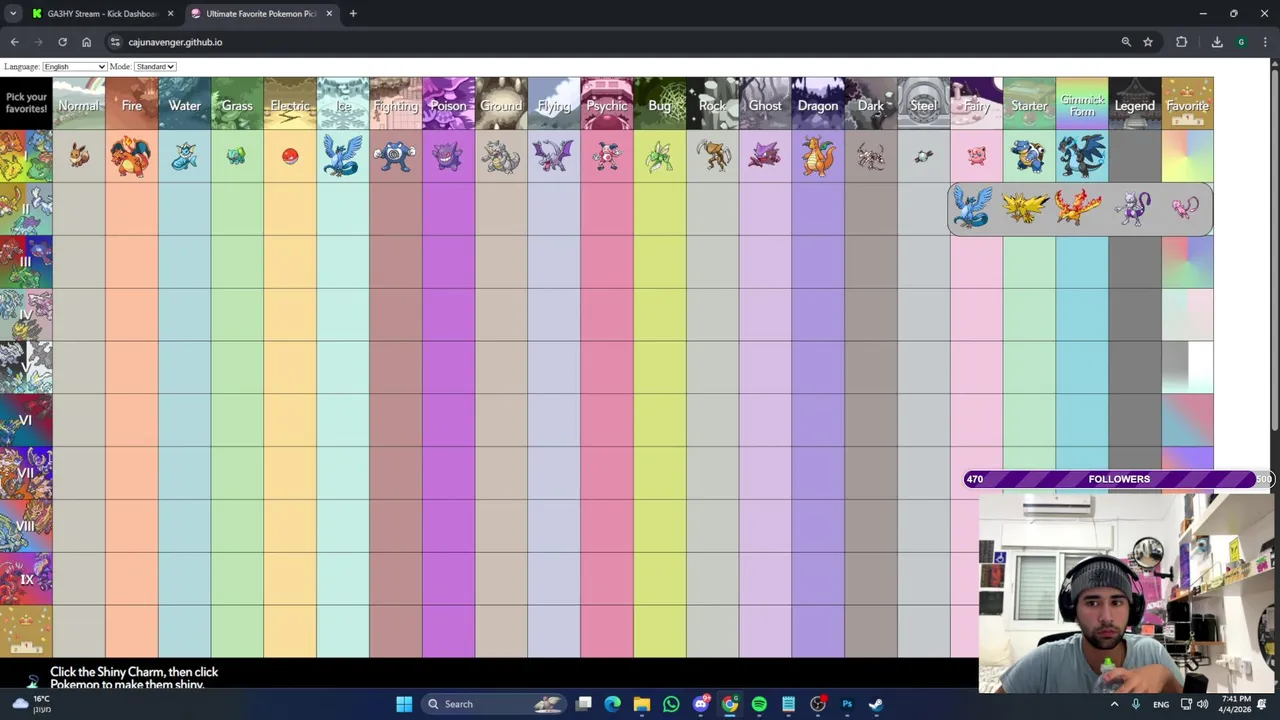Viewport: 1280px width, 720px height.
Task: Click Voltorb in the Electric column
Action: tap(290, 156)
